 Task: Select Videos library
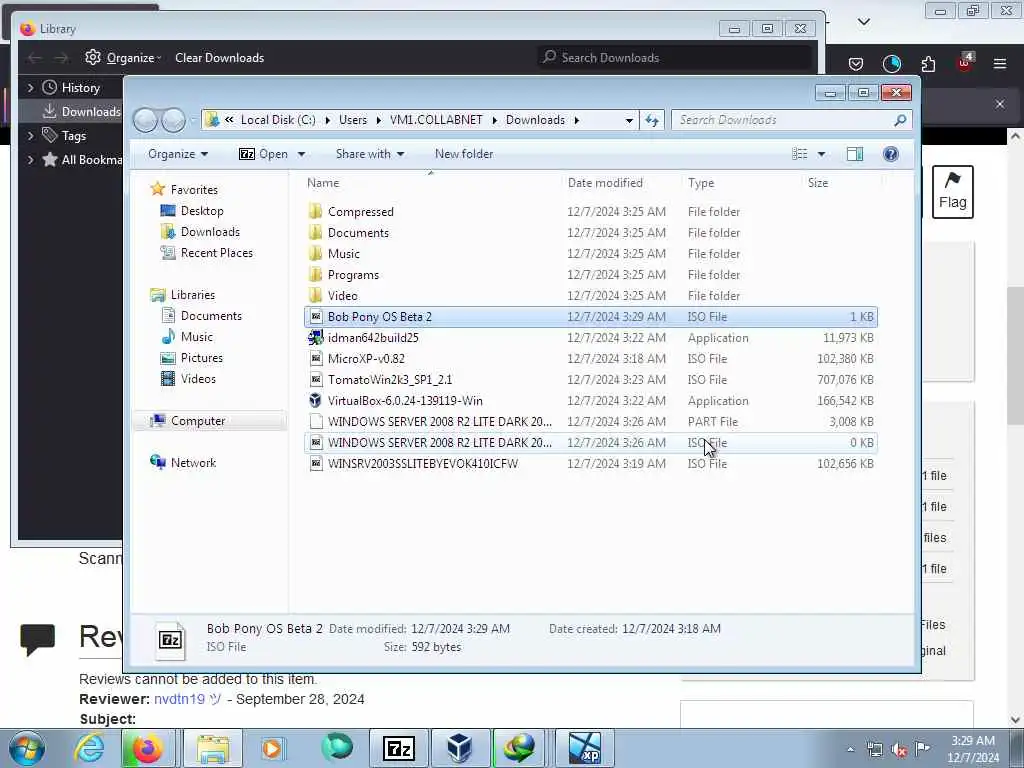point(198,378)
